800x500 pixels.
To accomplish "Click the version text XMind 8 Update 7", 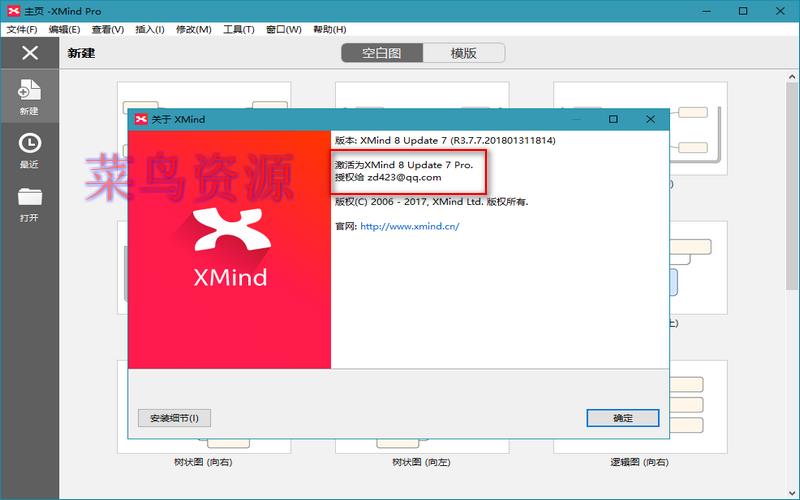I will point(403,140).
